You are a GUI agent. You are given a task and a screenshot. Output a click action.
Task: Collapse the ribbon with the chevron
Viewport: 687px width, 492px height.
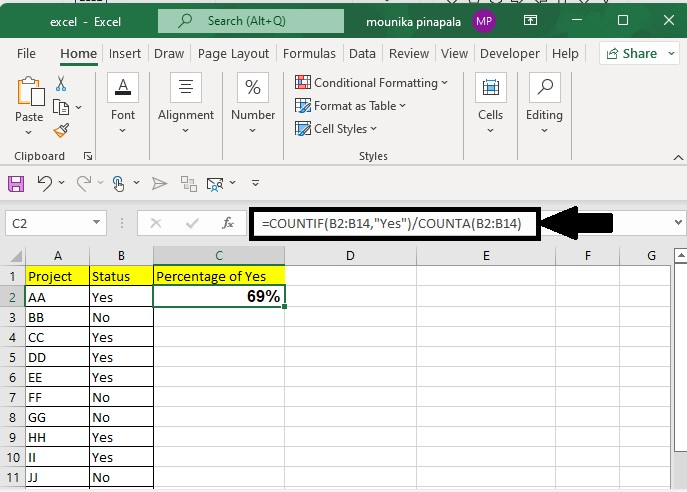click(678, 158)
